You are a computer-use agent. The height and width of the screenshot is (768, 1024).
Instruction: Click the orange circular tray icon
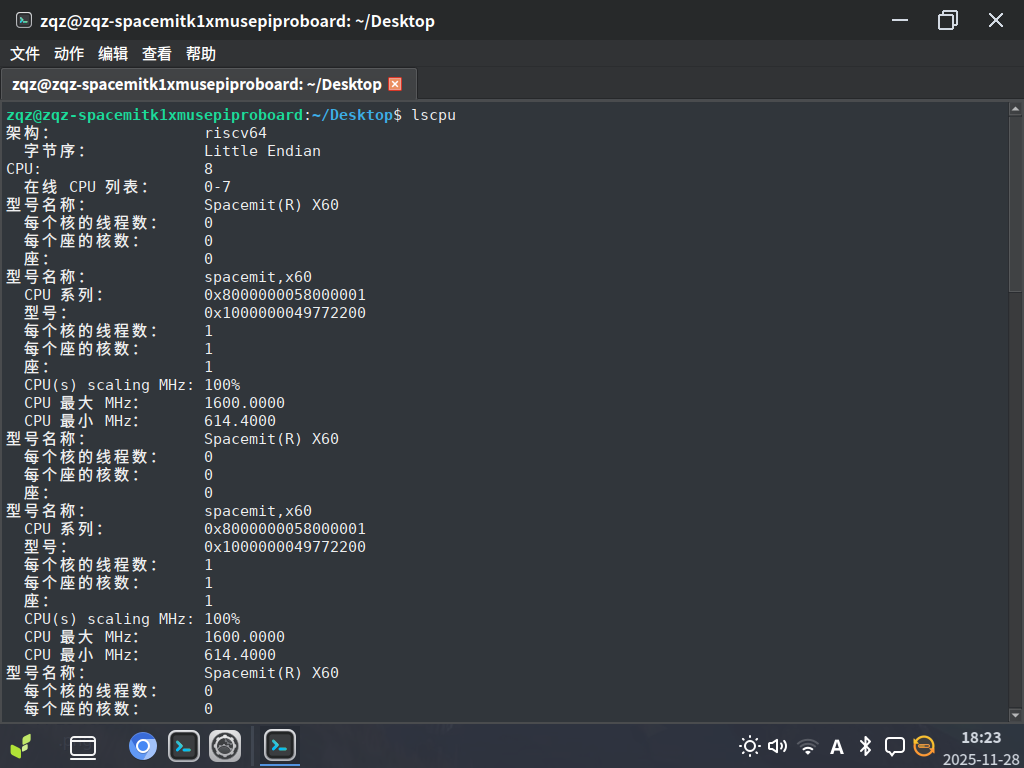923,746
